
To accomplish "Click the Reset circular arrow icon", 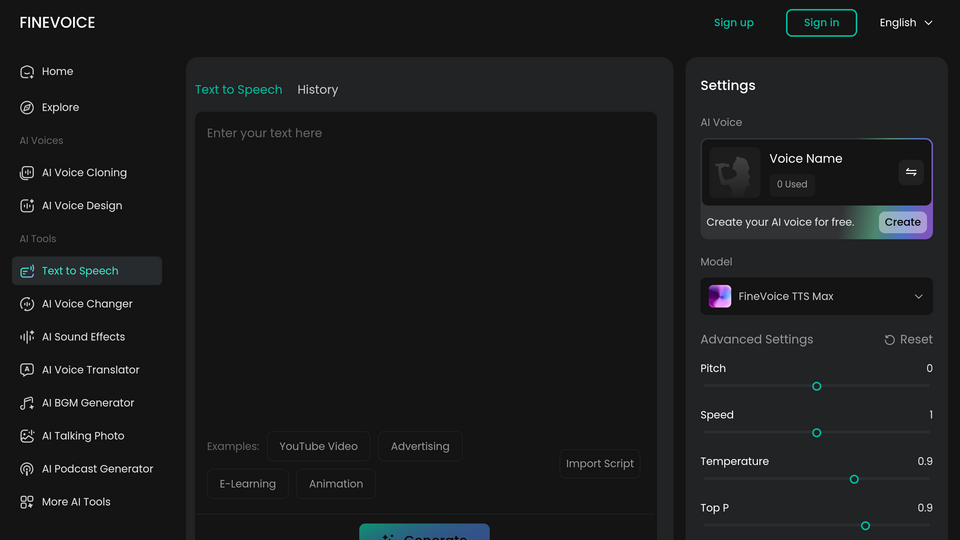I will point(890,340).
